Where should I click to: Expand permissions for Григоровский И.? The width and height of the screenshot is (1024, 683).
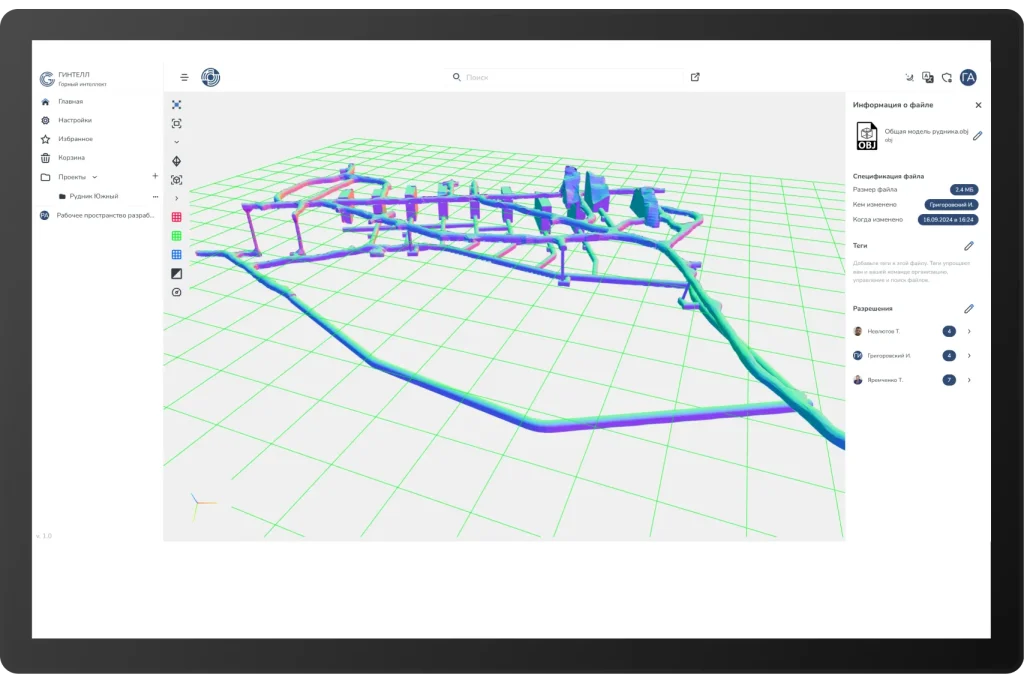tap(969, 356)
